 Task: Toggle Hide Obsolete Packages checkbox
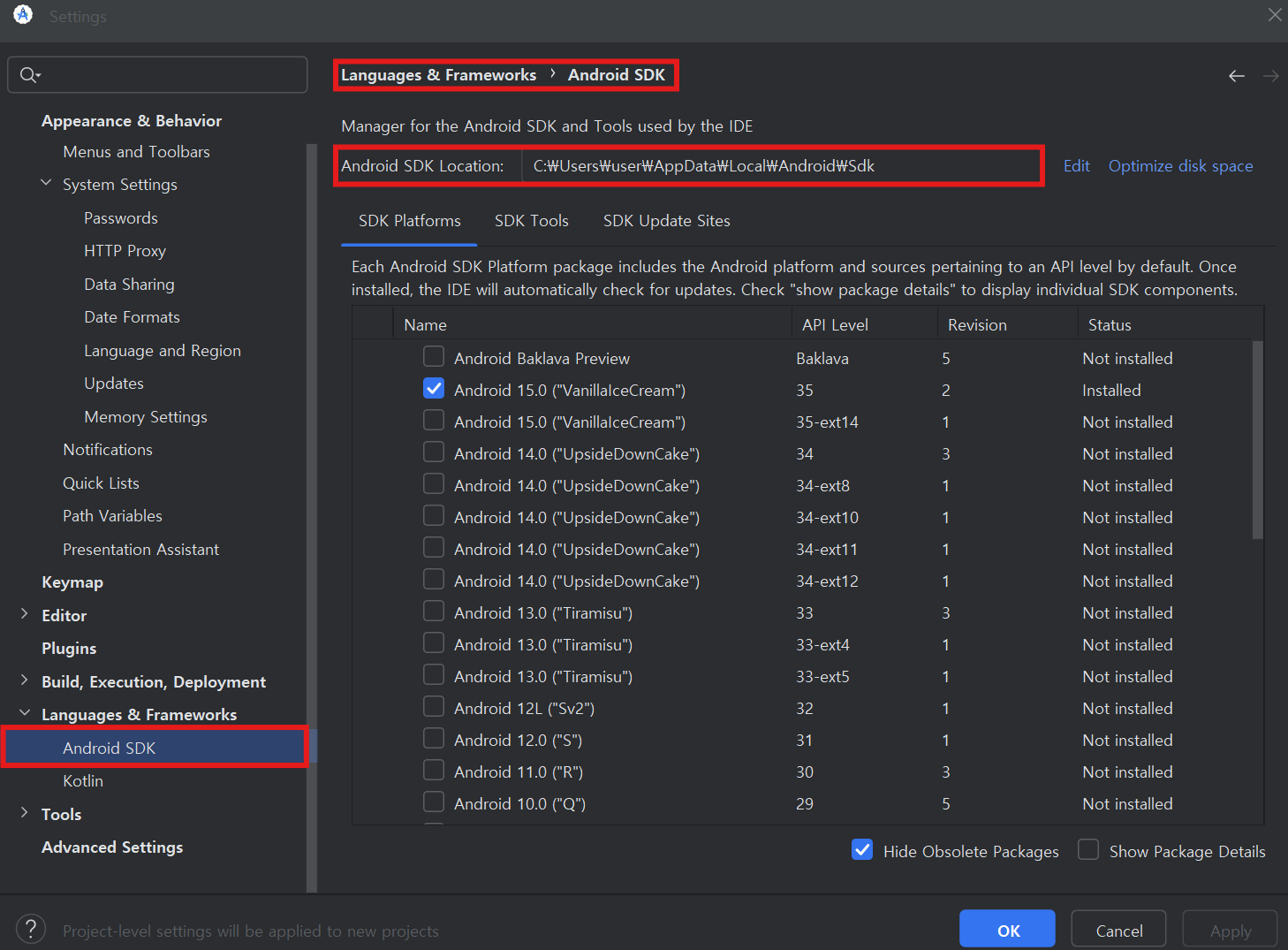click(x=862, y=849)
